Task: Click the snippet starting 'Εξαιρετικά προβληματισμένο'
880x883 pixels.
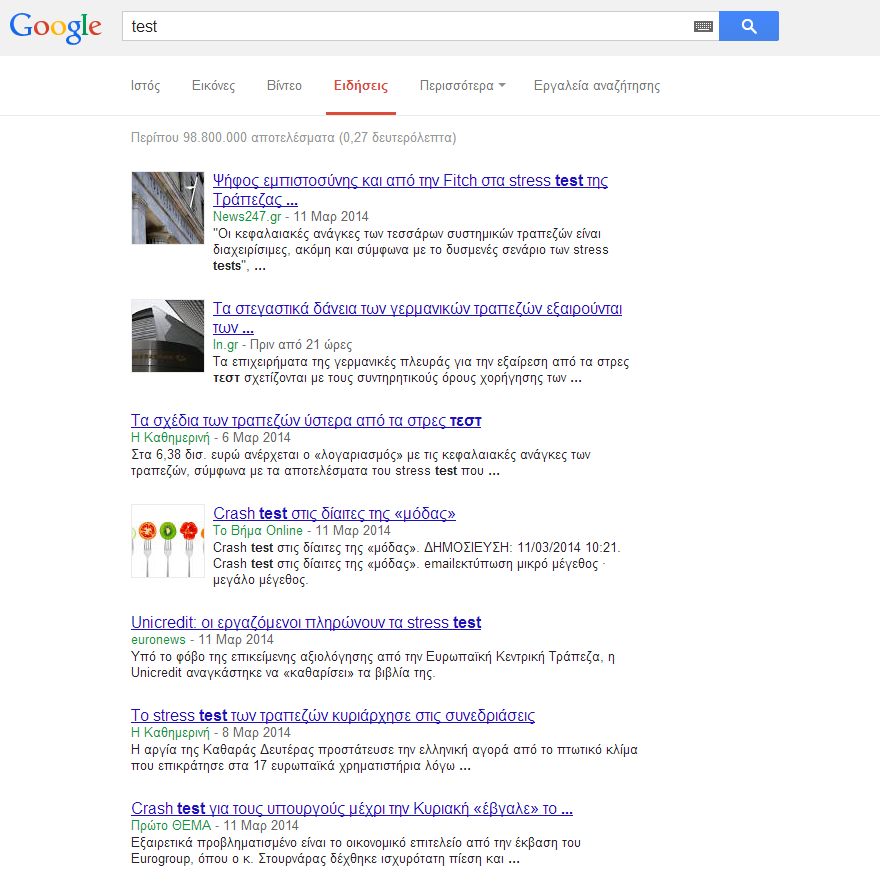Action: coord(356,850)
